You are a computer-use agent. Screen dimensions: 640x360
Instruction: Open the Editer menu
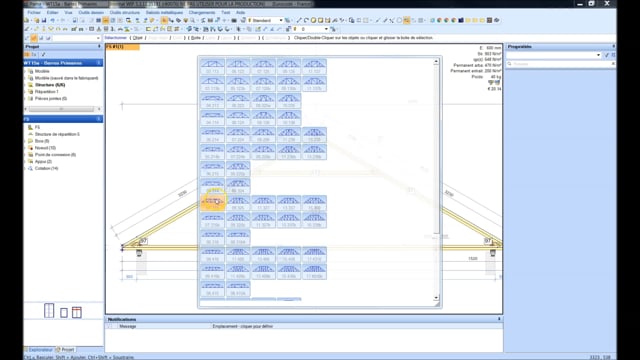(52, 13)
